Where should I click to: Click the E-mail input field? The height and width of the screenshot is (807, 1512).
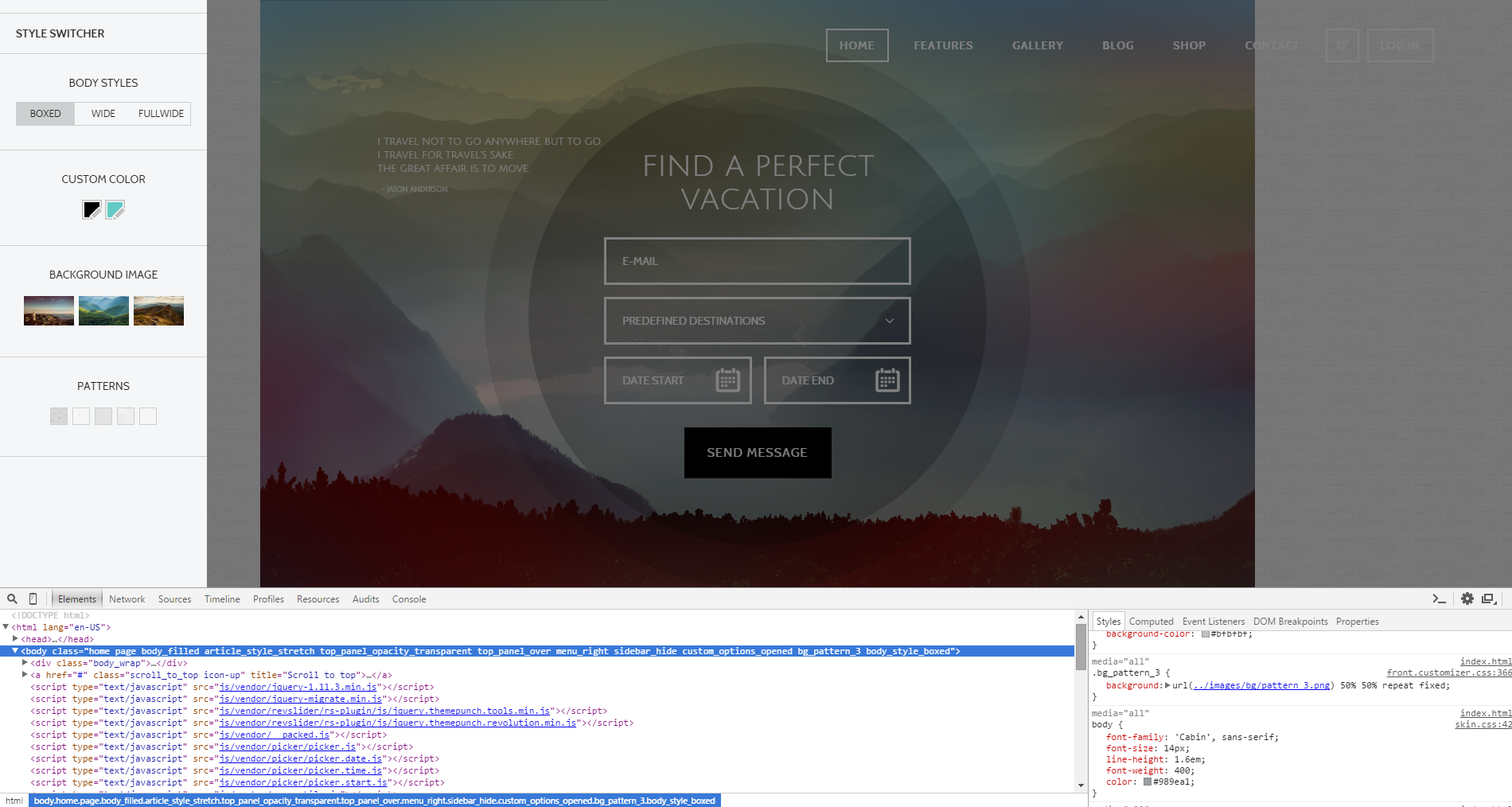(x=757, y=261)
